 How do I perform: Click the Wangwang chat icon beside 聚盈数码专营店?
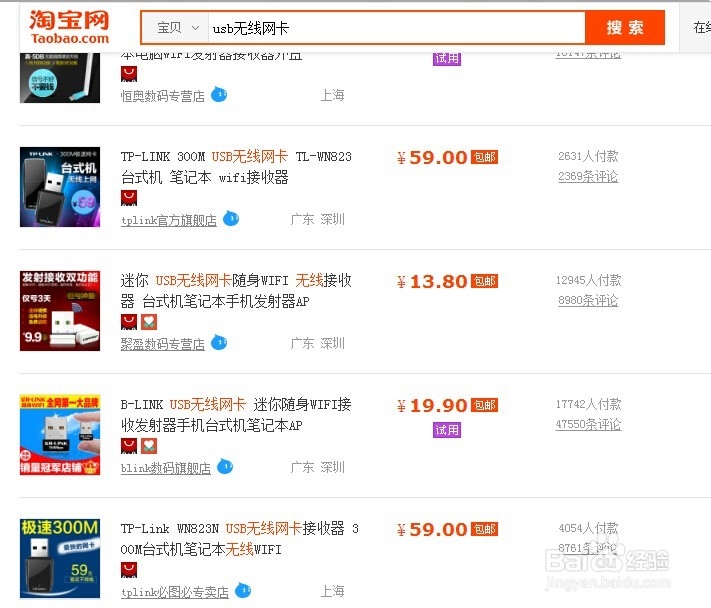point(219,343)
